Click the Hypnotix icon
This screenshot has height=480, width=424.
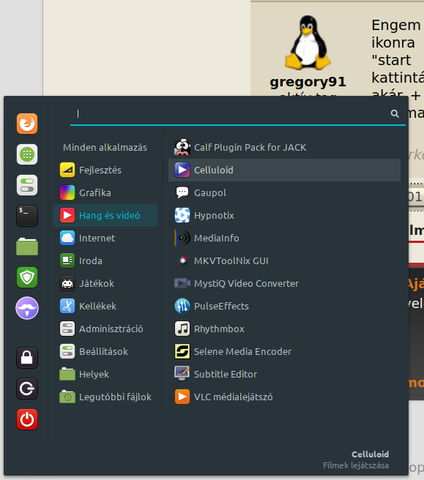click(x=182, y=215)
